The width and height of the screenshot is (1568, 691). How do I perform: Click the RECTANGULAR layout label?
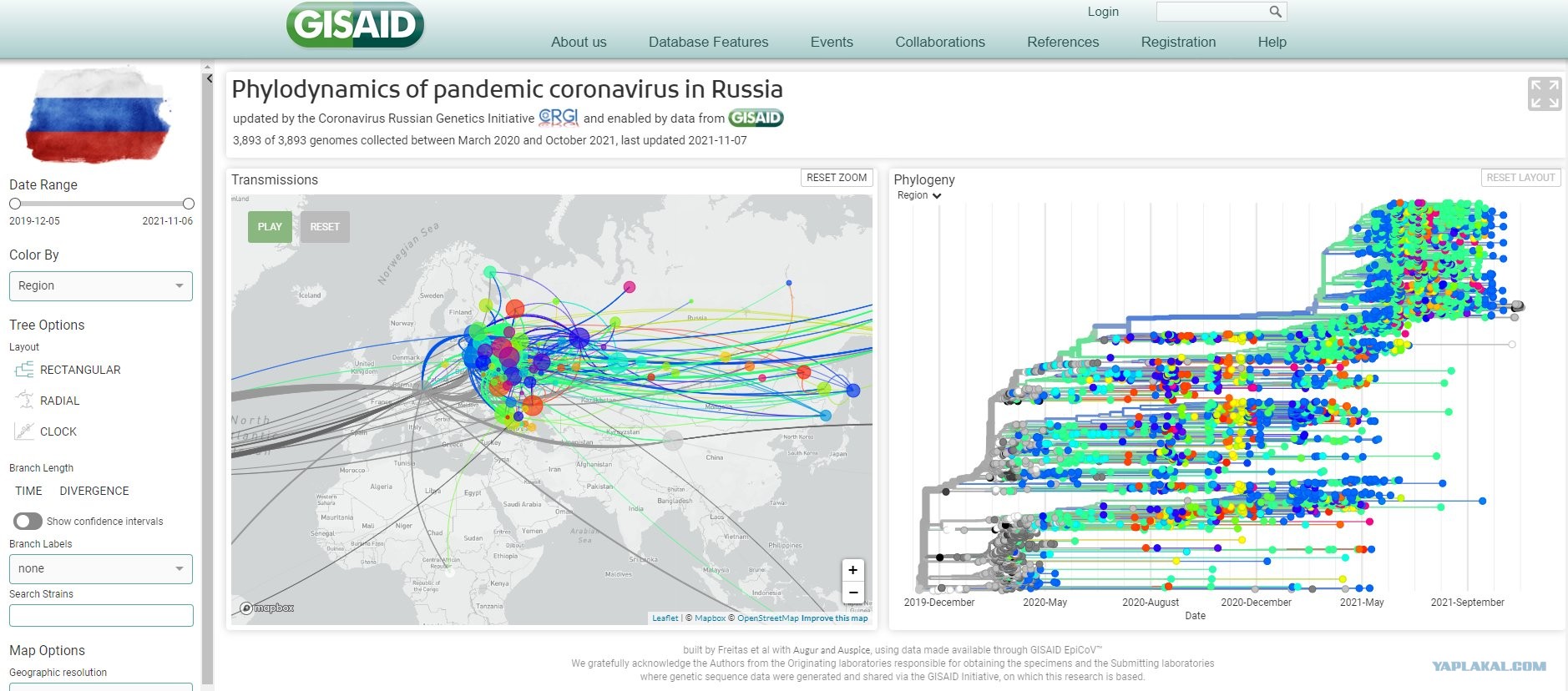coord(80,370)
